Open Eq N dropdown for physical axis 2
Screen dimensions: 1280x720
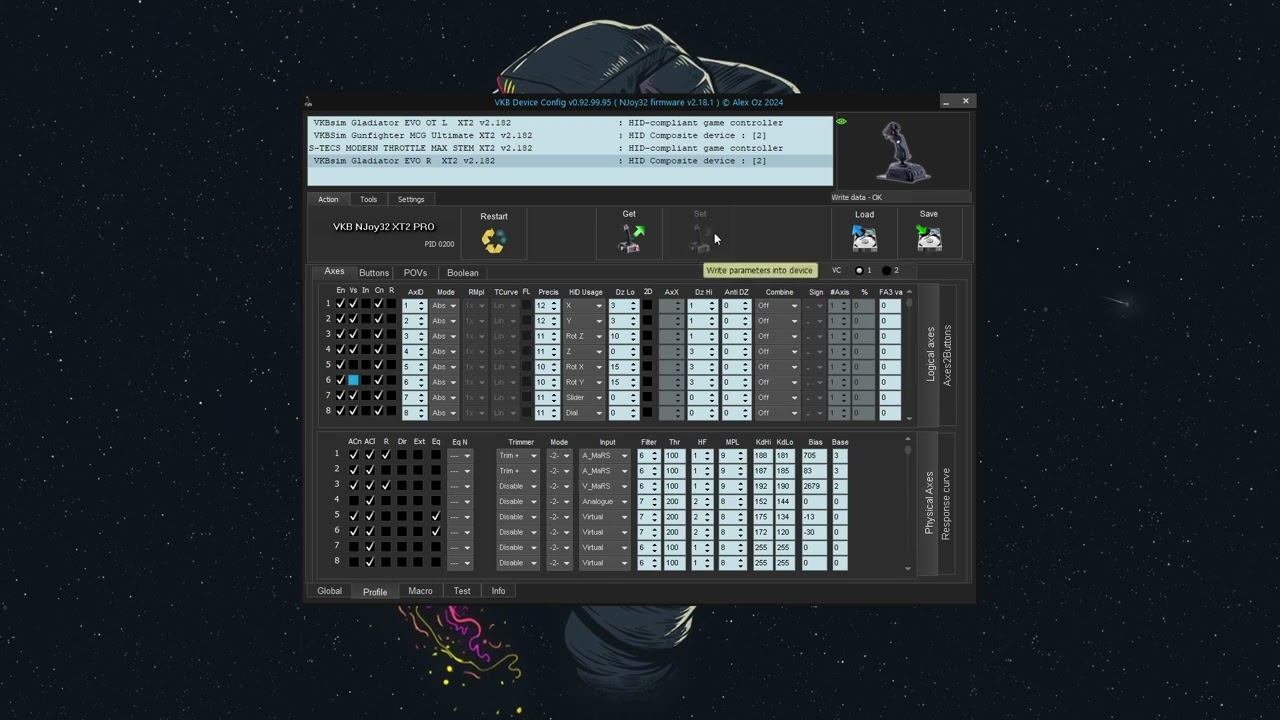(x=460, y=471)
